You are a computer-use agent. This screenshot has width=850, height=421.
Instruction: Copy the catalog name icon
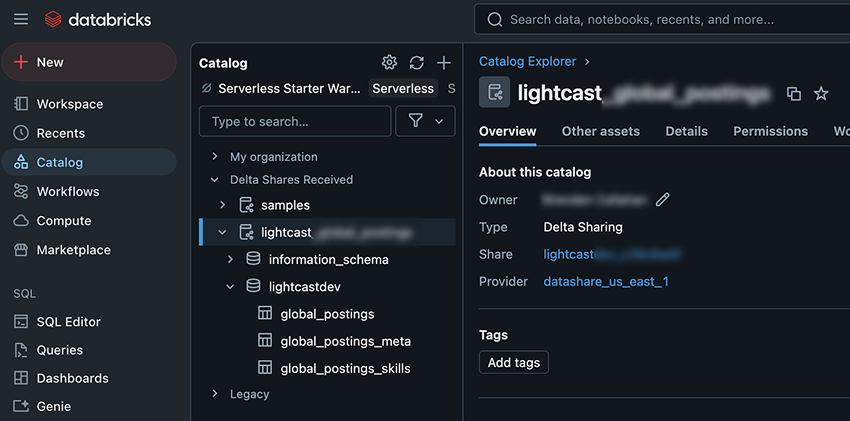tap(794, 94)
